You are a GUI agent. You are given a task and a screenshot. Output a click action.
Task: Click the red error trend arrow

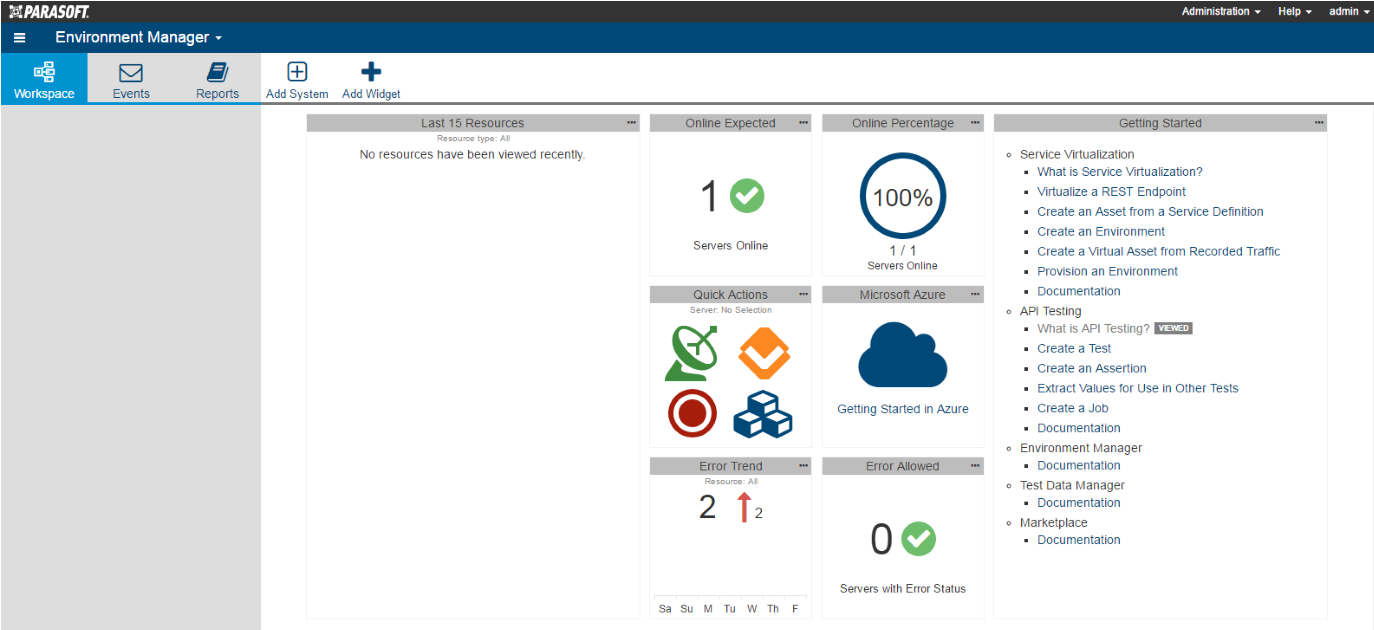743,508
